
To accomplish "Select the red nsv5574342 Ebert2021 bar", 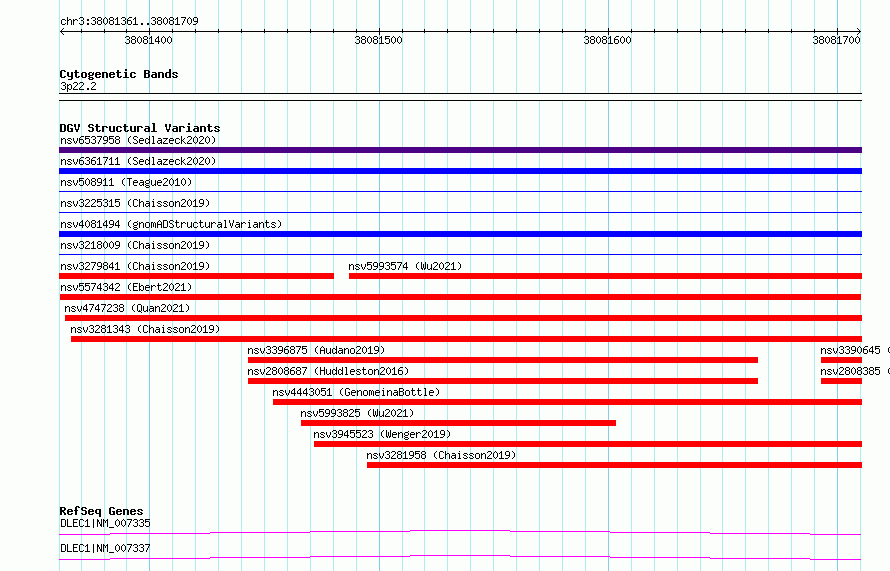I will pyautogui.click(x=460, y=297).
